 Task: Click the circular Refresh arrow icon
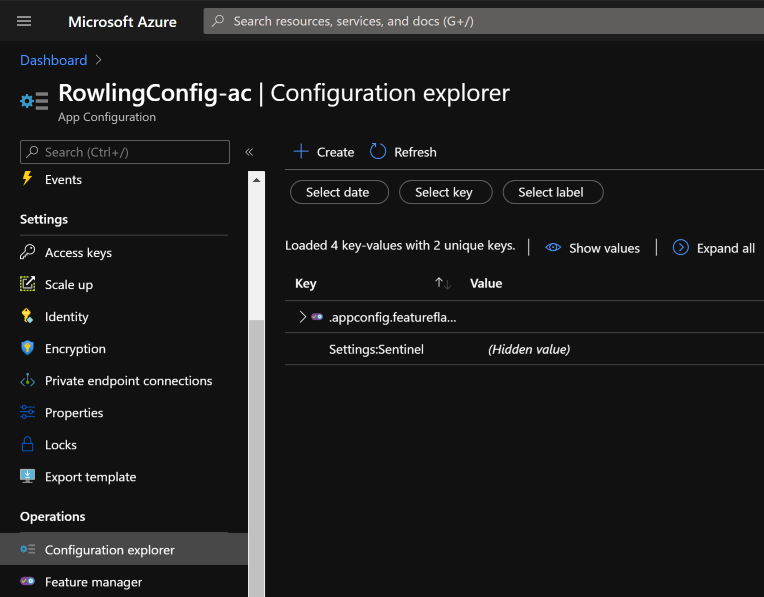click(x=378, y=152)
